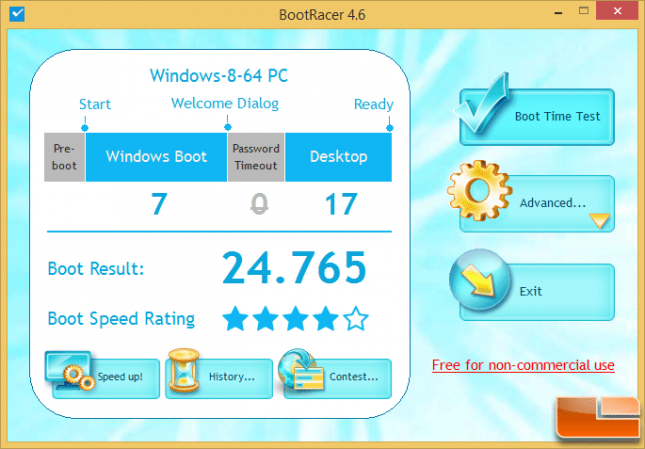Click the Desktop stage block

(x=339, y=157)
